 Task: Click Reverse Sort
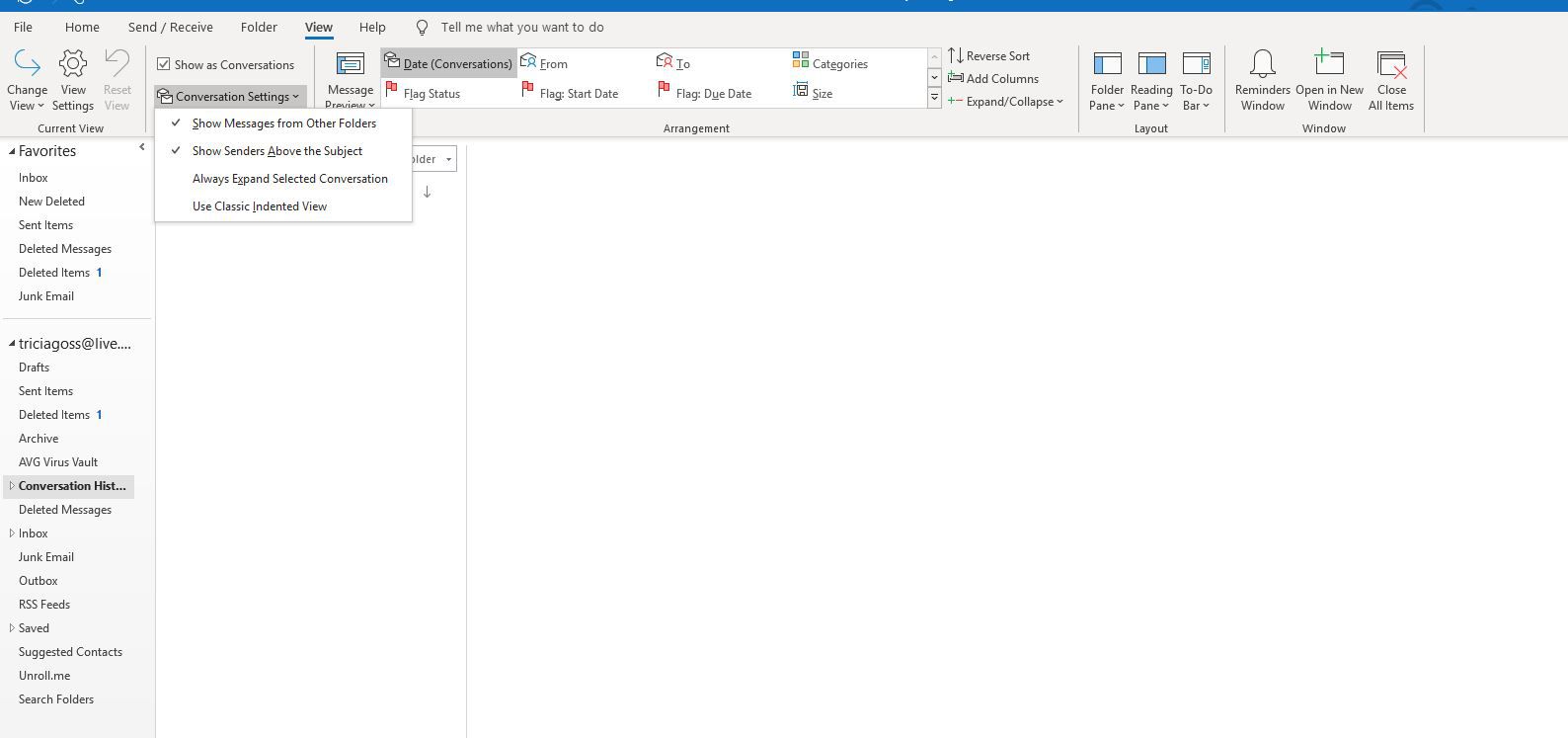pyautogui.click(x=988, y=56)
